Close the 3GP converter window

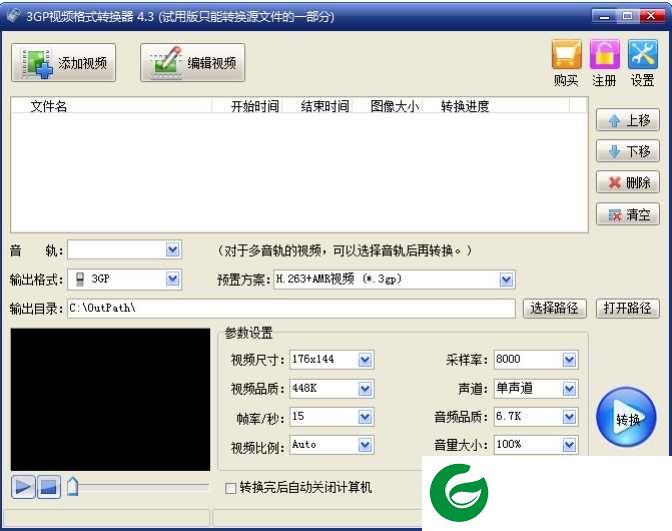point(651,16)
